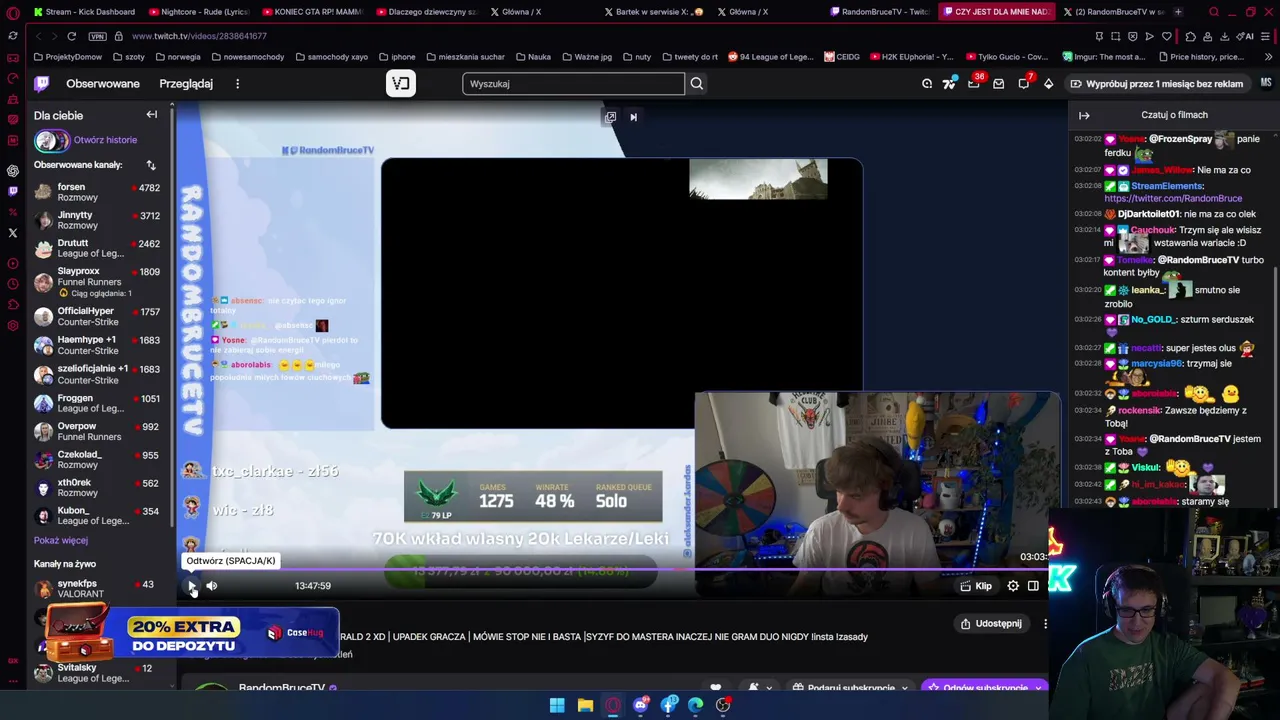Click the CaseHug deposit ad banner
The width and height of the screenshot is (1280, 720).
click(191, 634)
